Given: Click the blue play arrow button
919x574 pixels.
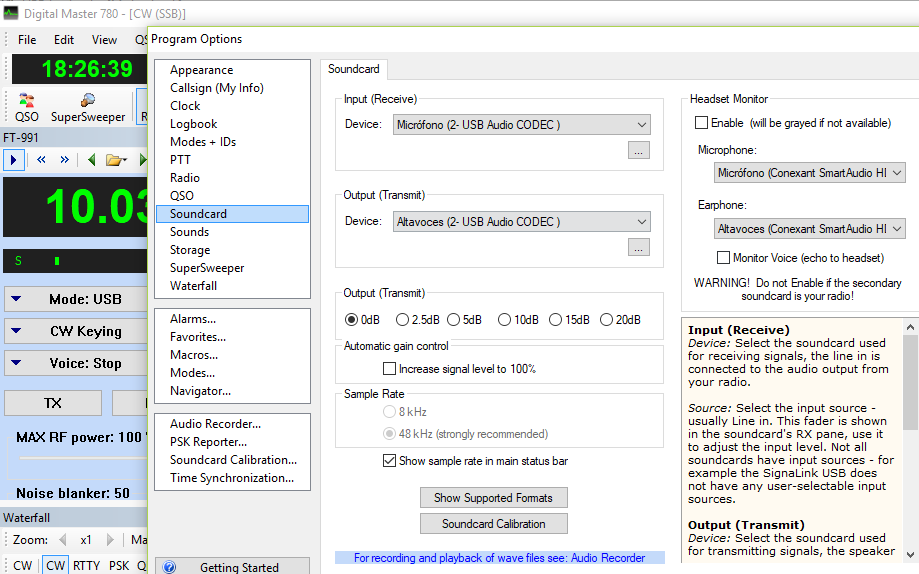Looking at the screenshot, I should (x=13, y=159).
